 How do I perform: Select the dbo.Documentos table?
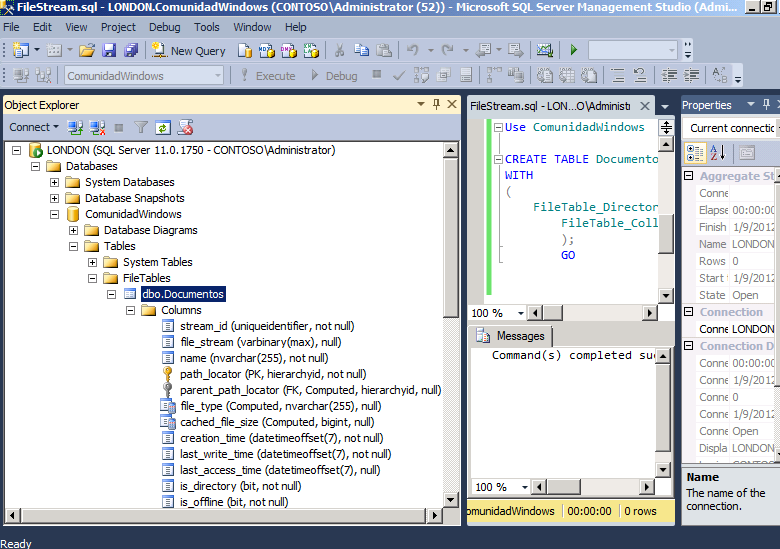(x=183, y=294)
